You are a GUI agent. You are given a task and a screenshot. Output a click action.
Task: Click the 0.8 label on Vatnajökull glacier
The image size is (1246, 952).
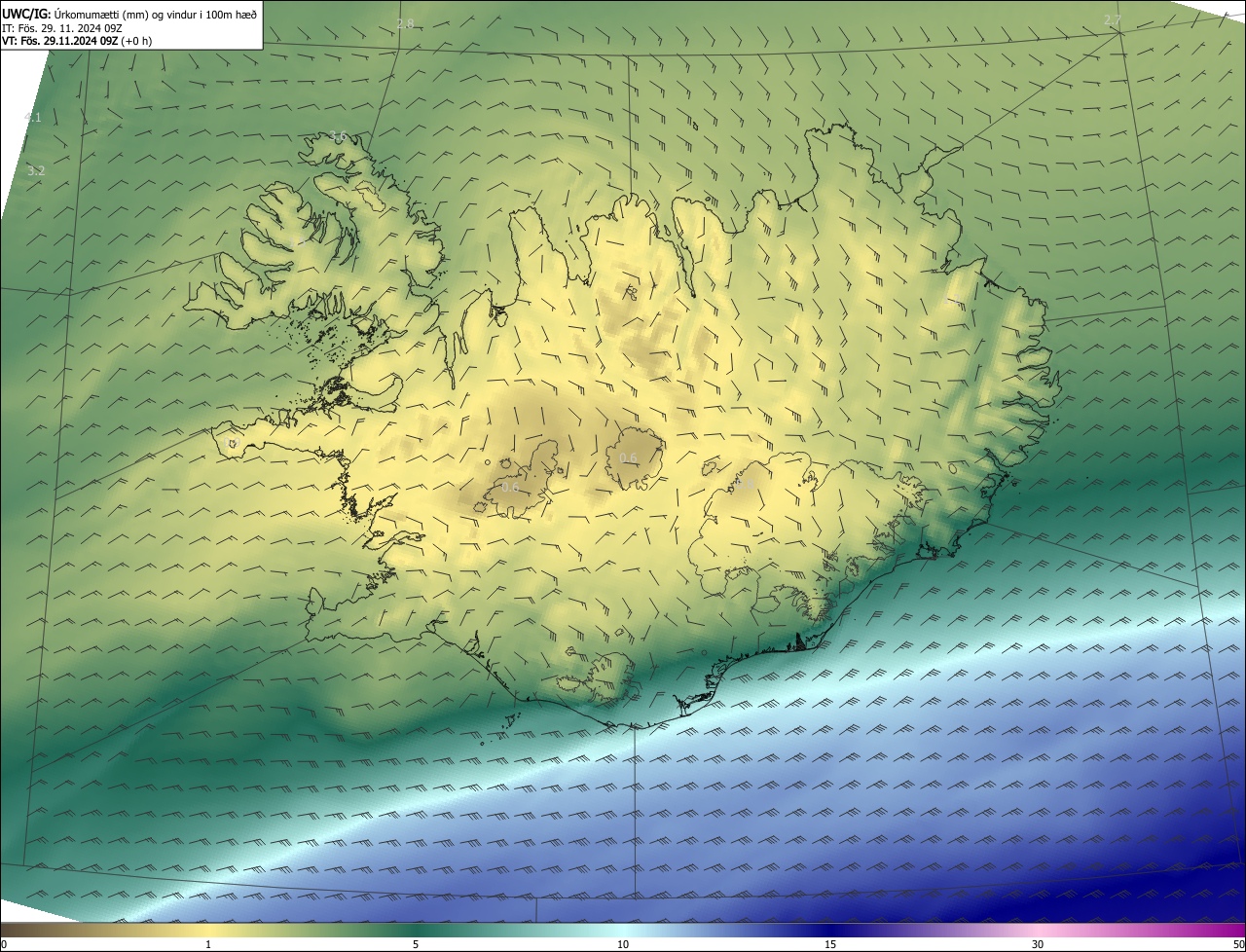click(x=746, y=483)
